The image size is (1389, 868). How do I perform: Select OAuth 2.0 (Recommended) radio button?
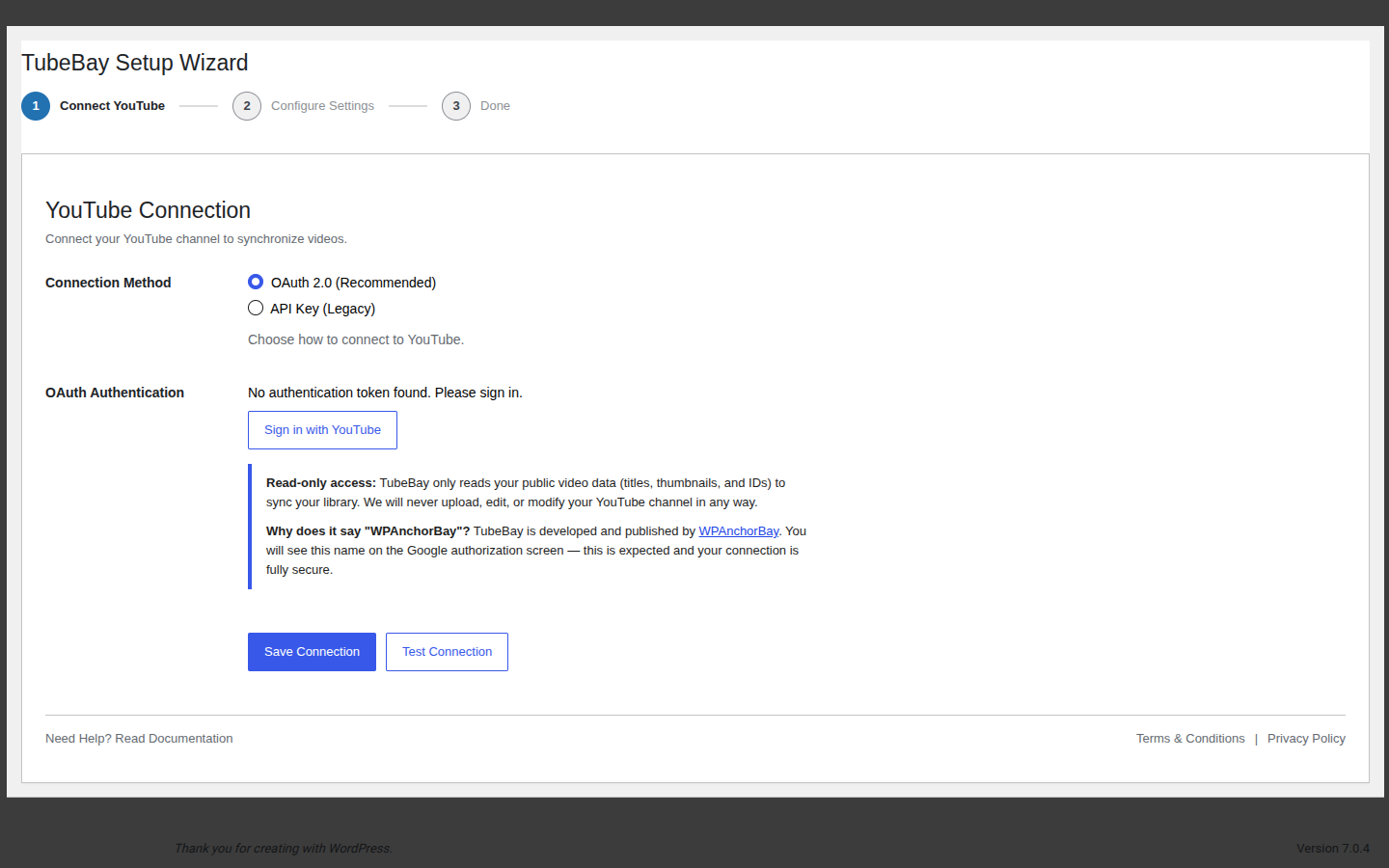(x=256, y=282)
